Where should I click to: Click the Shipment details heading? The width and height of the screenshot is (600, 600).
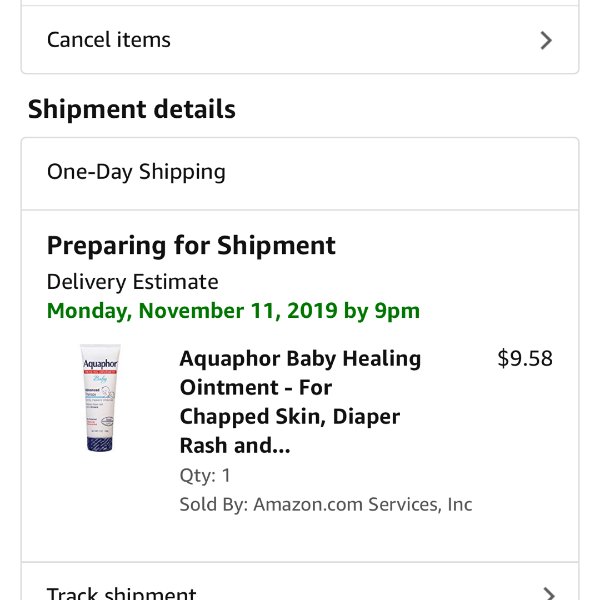[132, 109]
